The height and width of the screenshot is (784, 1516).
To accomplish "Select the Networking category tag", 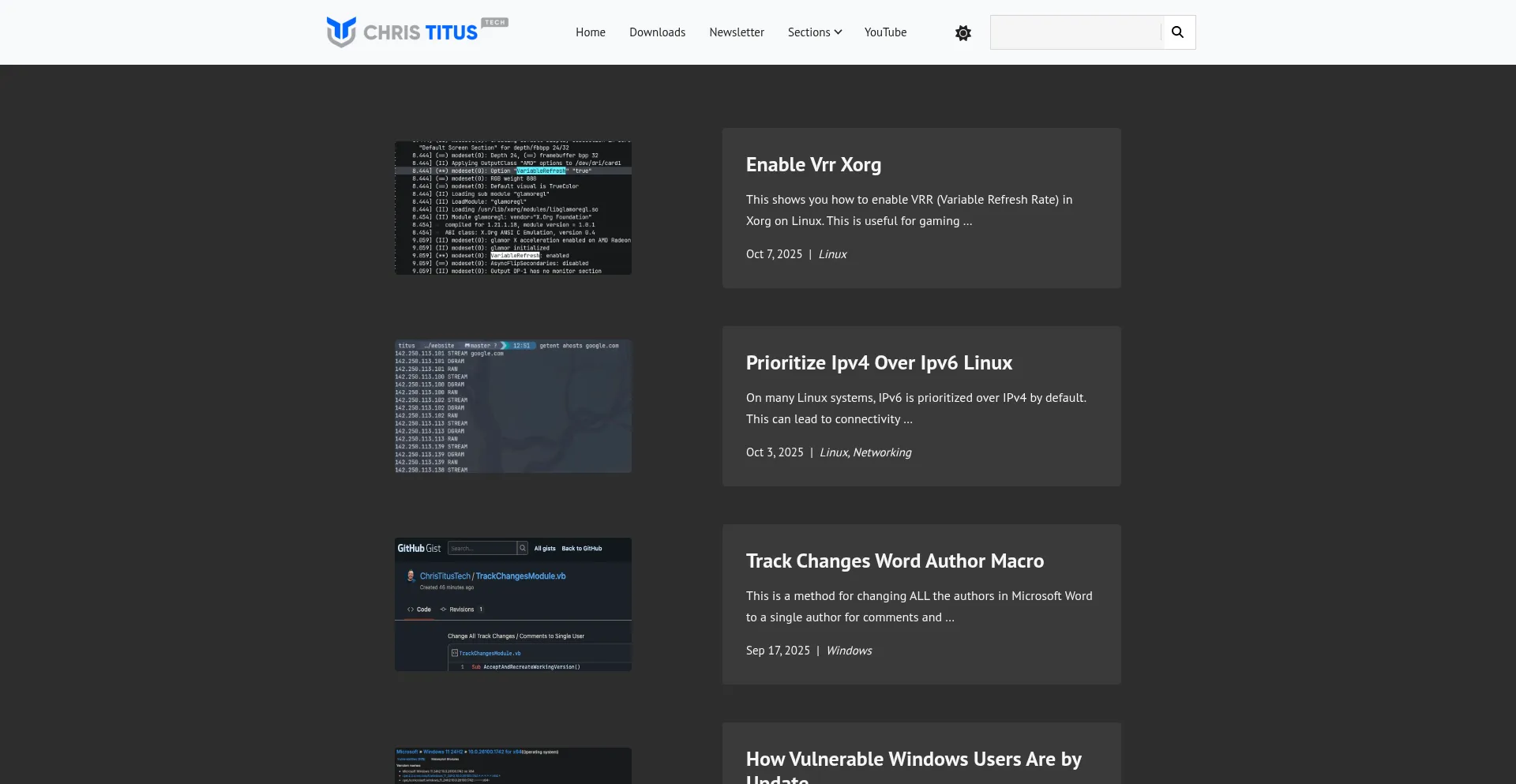I will click(x=882, y=452).
